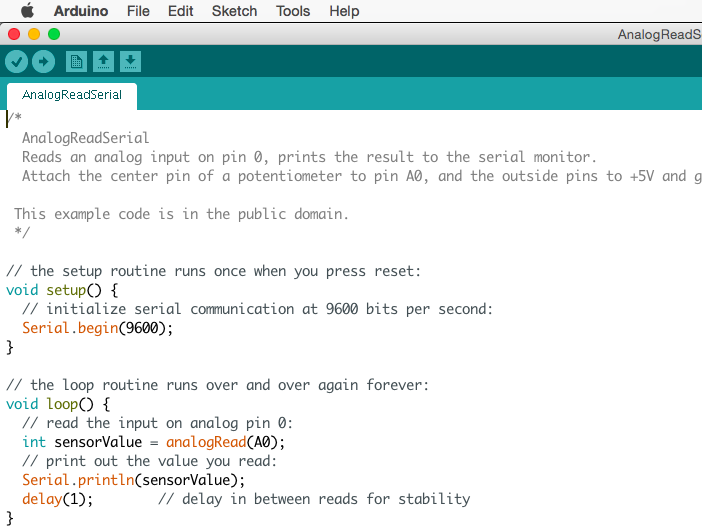Click the 'Serial.println(sensorValue);' line
Image resolution: width=702 pixels, height=532 pixels.
(134, 481)
